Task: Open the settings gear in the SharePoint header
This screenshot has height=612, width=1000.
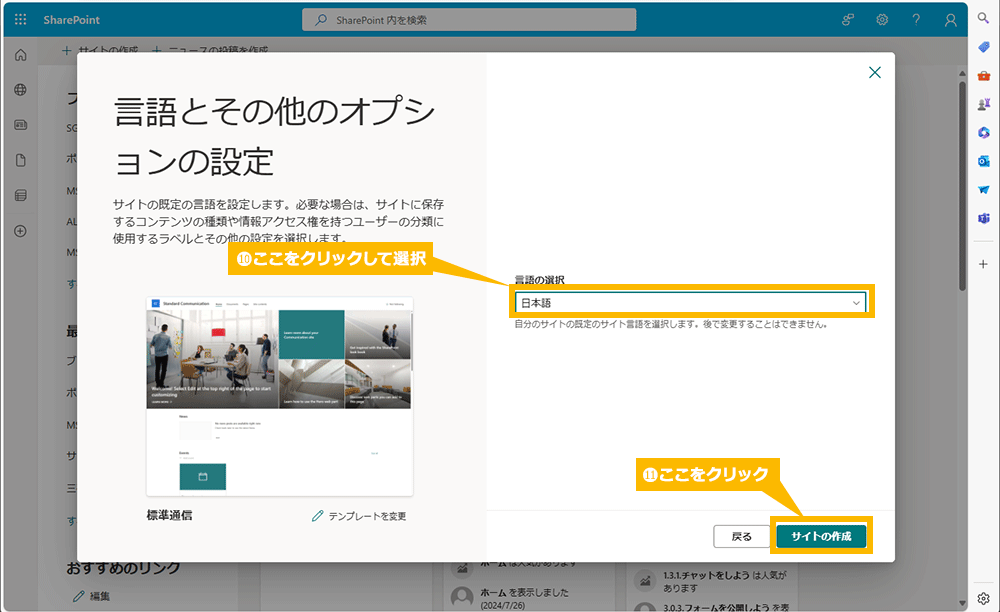Action: point(882,20)
